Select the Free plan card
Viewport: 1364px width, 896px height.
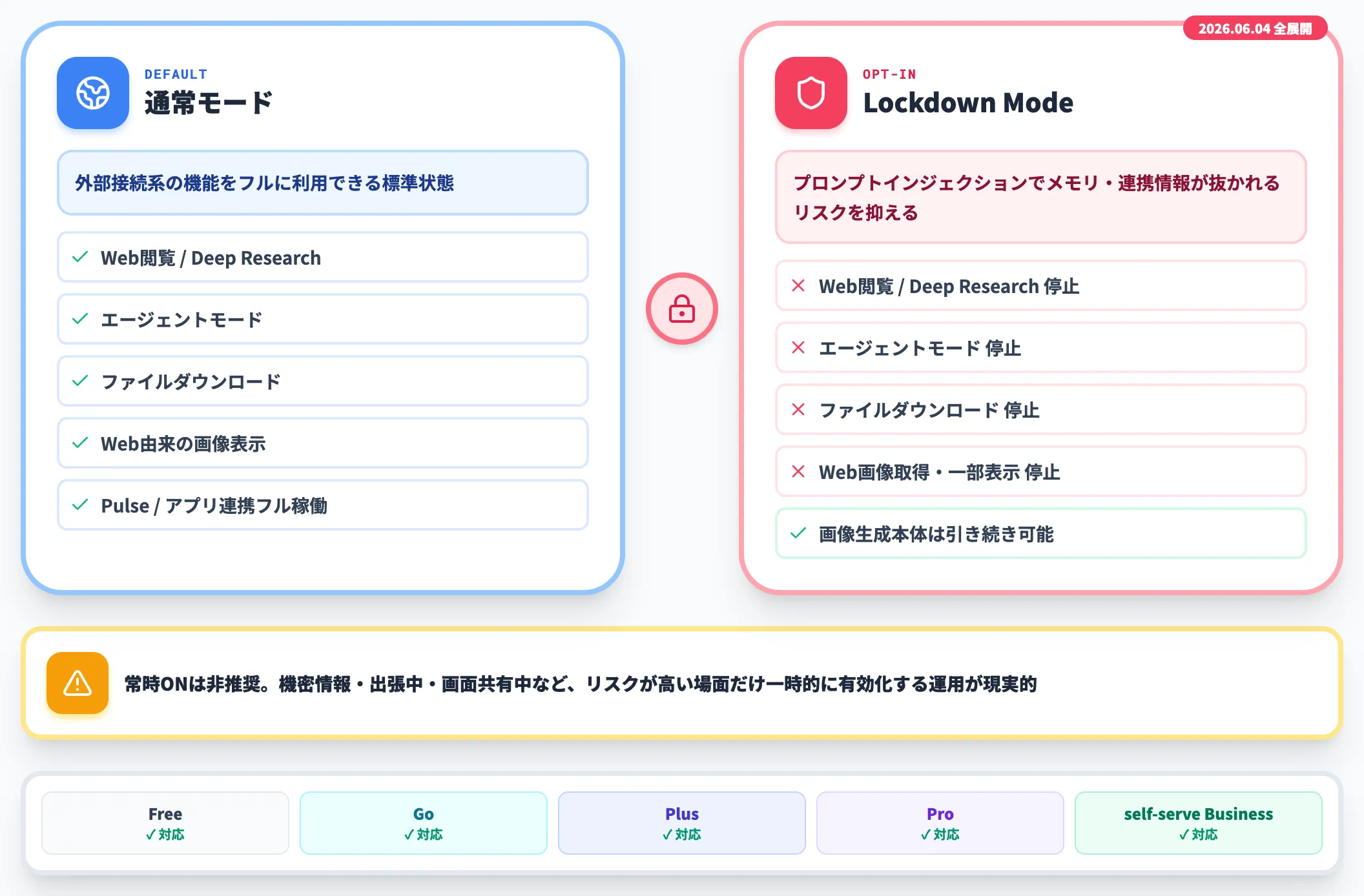pos(165,823)
